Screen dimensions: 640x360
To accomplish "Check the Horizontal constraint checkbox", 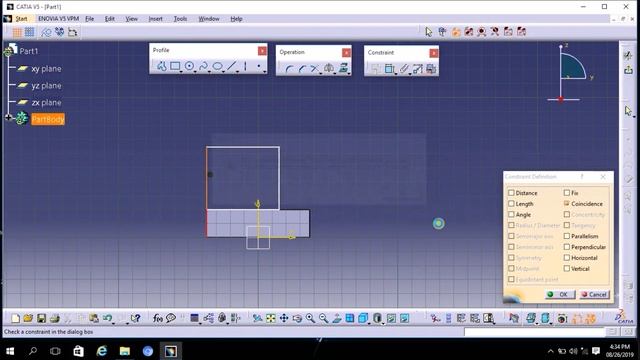I will [567, 258].
